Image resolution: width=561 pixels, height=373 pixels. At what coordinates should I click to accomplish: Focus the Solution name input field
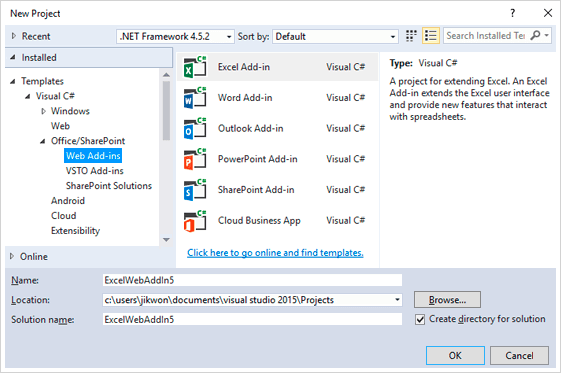[x=252, y=319]
